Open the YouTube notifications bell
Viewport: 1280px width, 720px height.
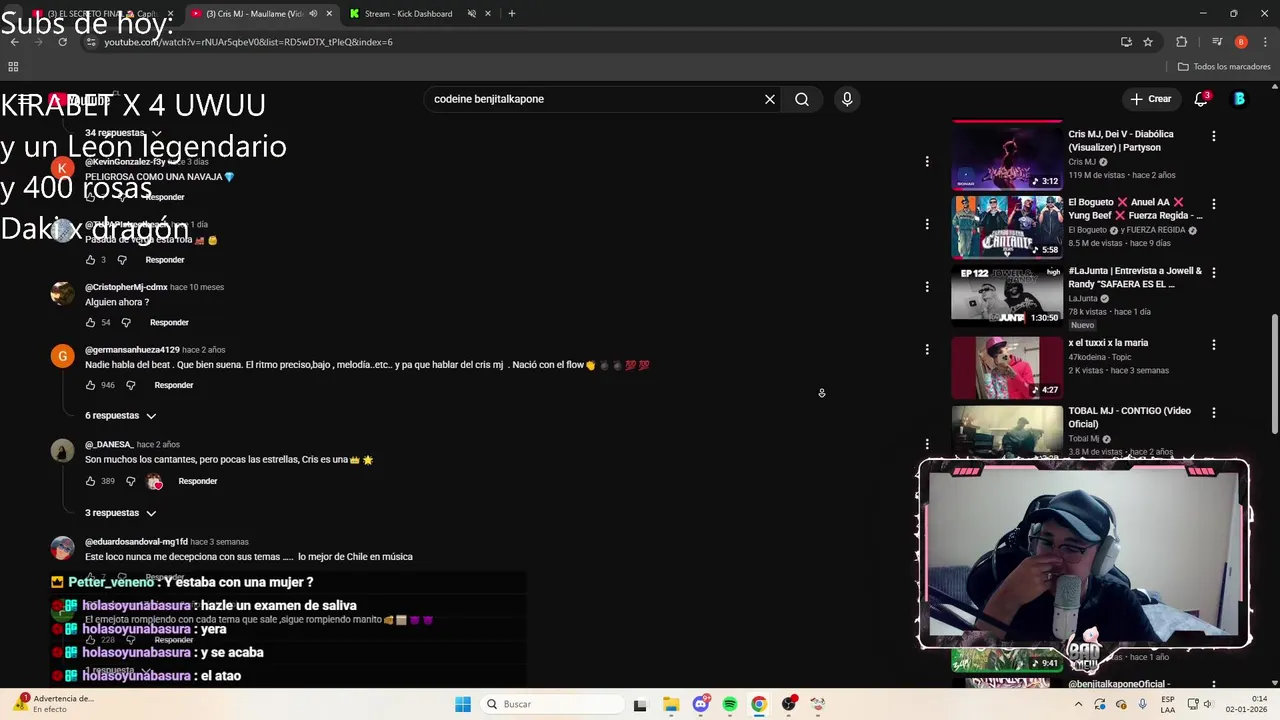[1201, 99]
